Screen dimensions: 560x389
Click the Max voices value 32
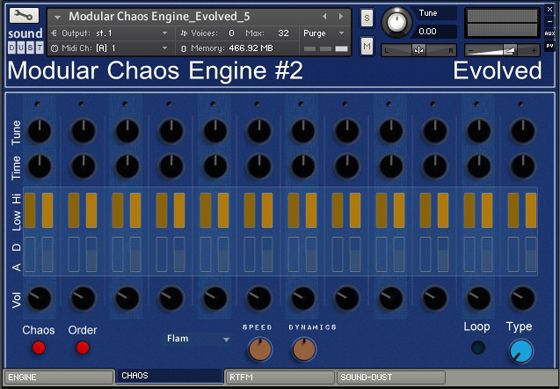coord(283,33)
